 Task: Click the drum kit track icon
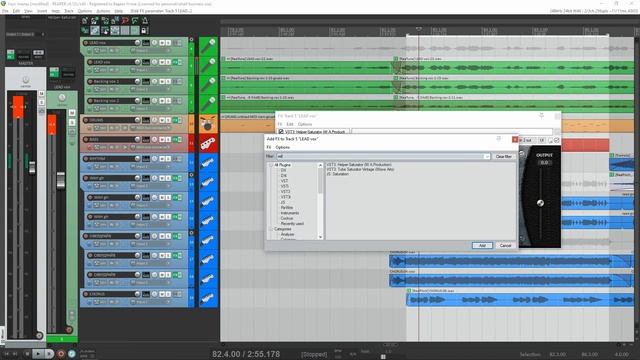(209, 124)
